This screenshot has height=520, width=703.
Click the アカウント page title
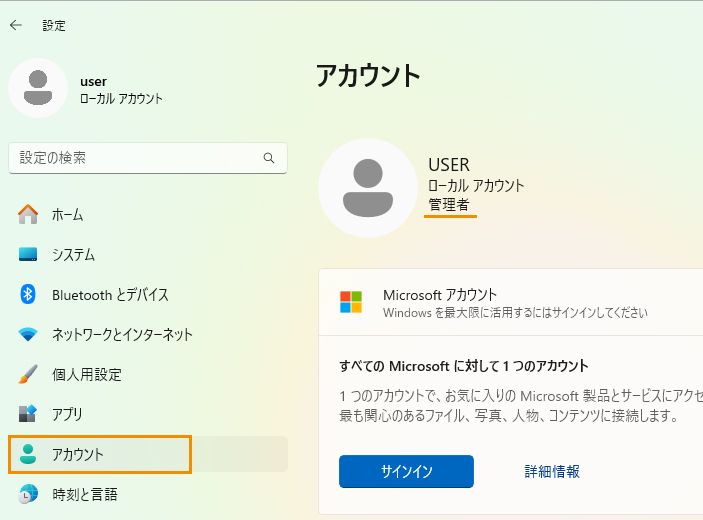(x=368, y=75)
